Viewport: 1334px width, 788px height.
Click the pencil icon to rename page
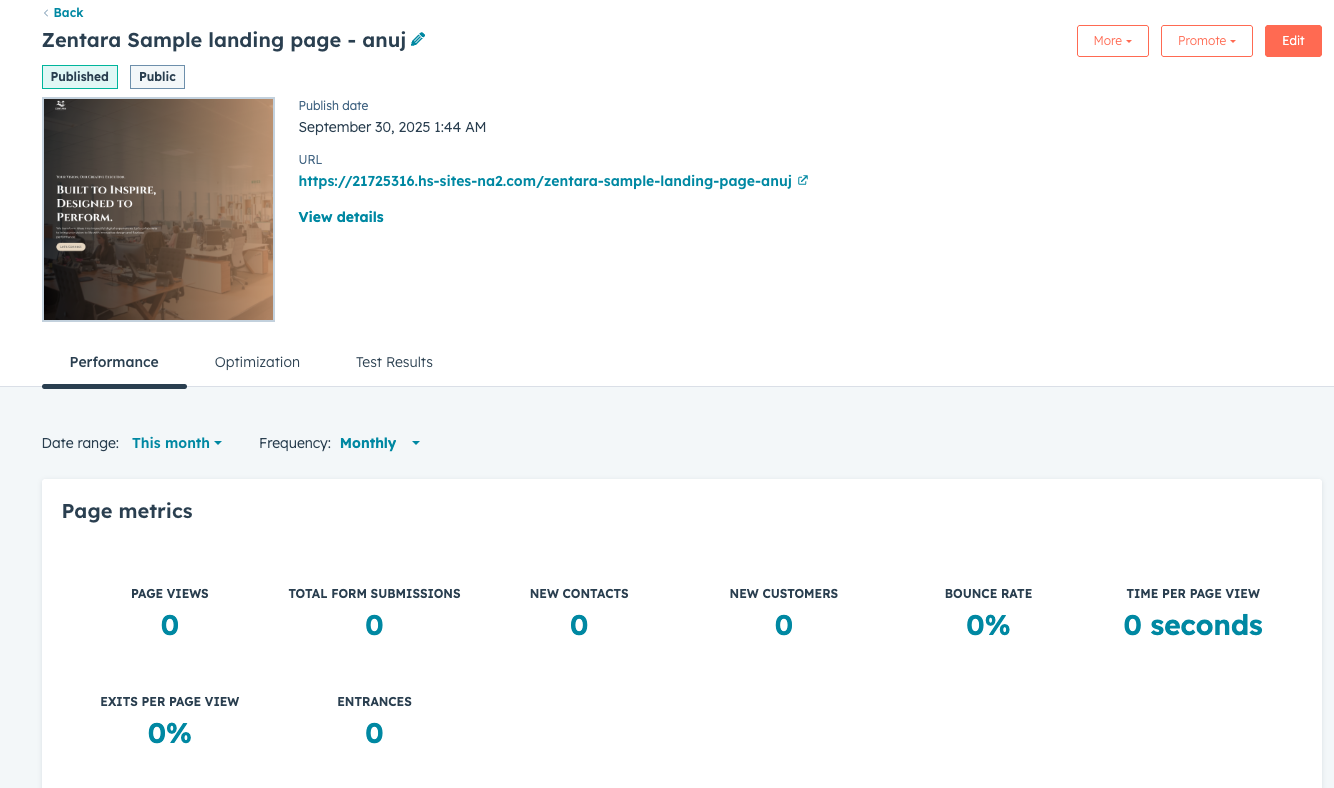tap(418, 40)
